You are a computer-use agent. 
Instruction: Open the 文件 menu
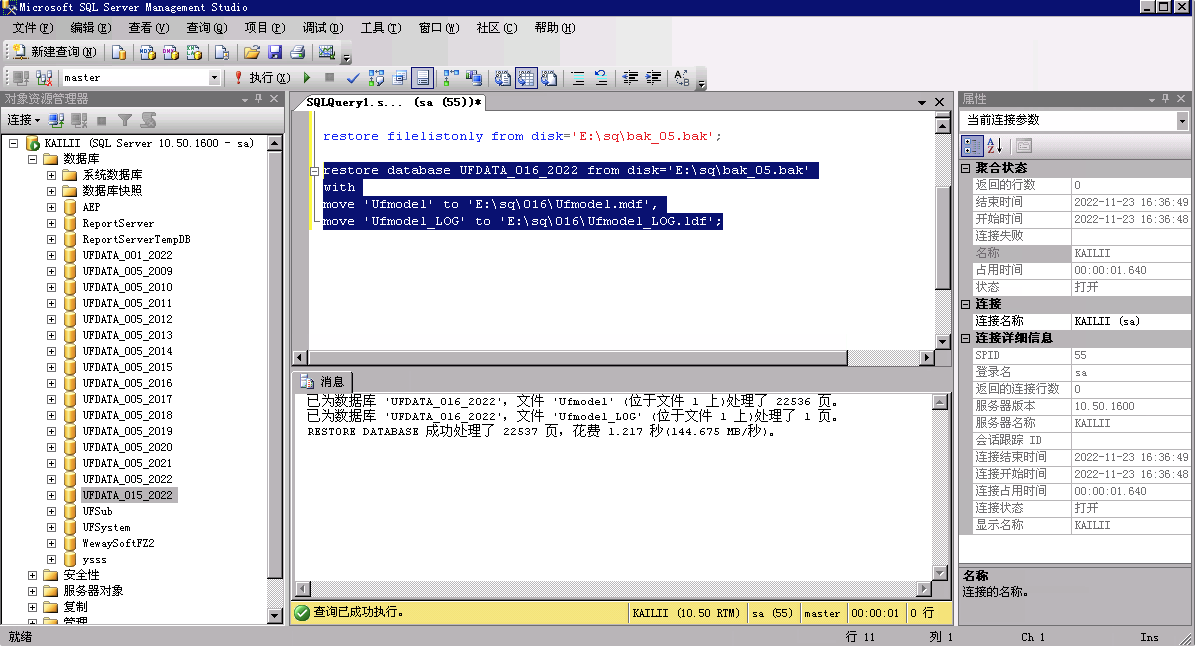pyautogui.click(x=32, y=27)
